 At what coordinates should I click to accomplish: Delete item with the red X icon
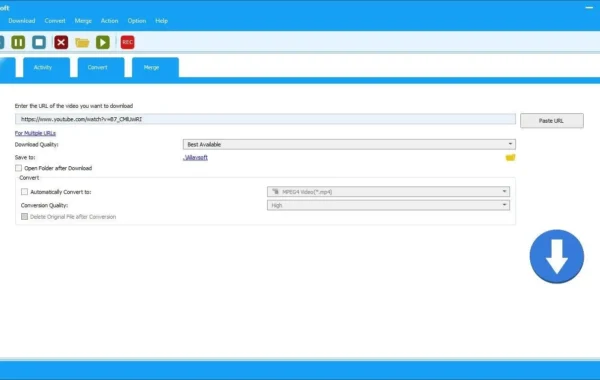pos(61,42)
